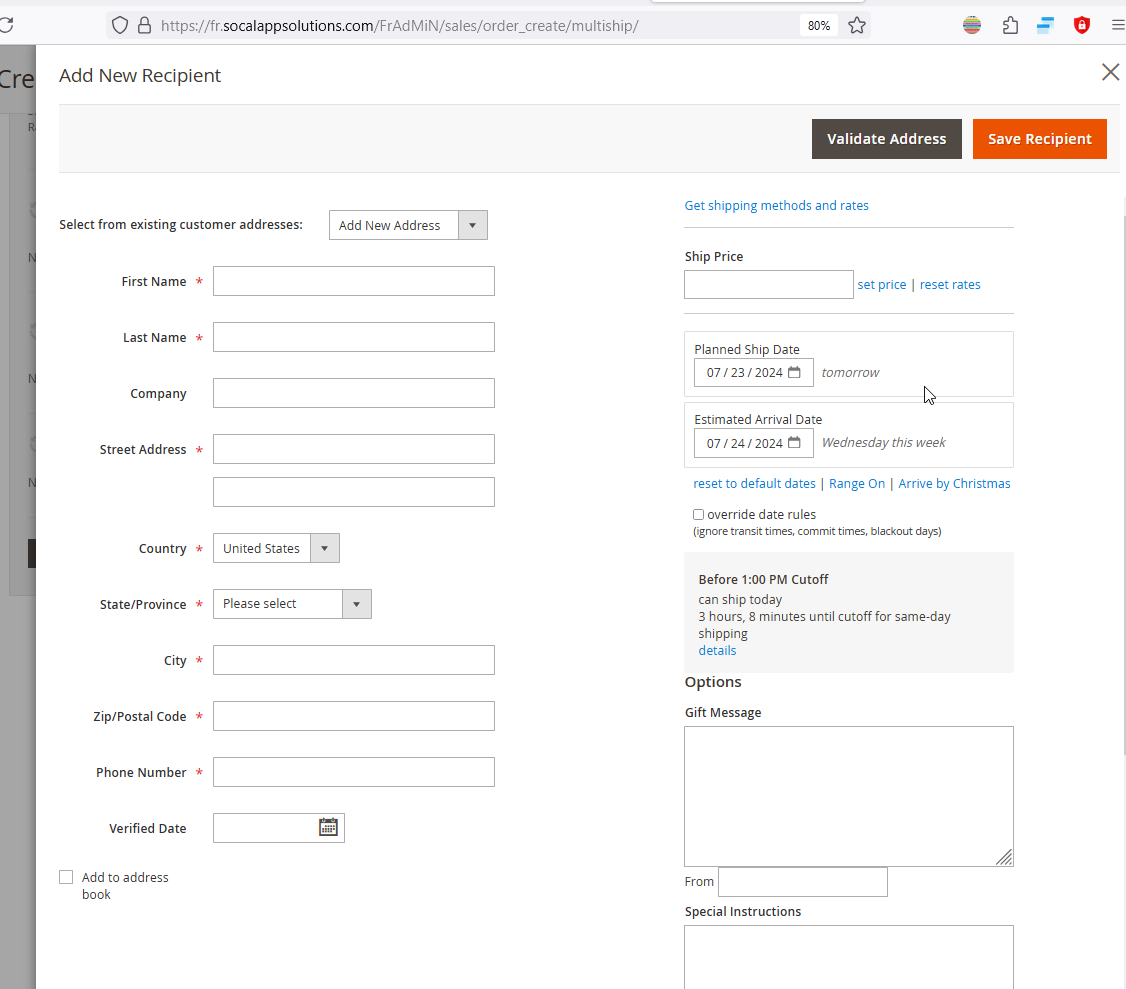Bookmark page with the star icon
The height and width of the screenshot is (989, 1126).
857,26
